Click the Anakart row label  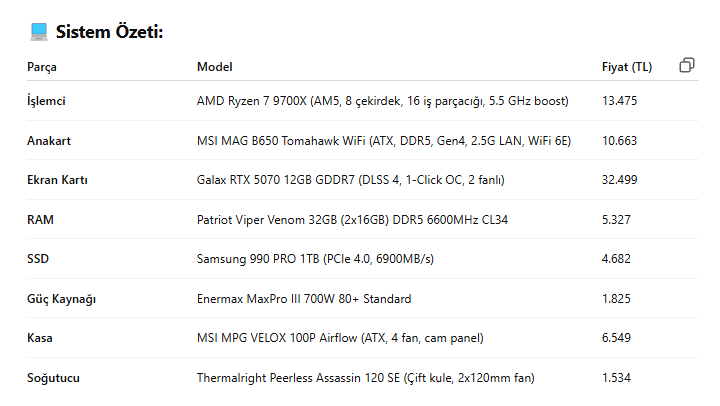(x=48, y=141)
